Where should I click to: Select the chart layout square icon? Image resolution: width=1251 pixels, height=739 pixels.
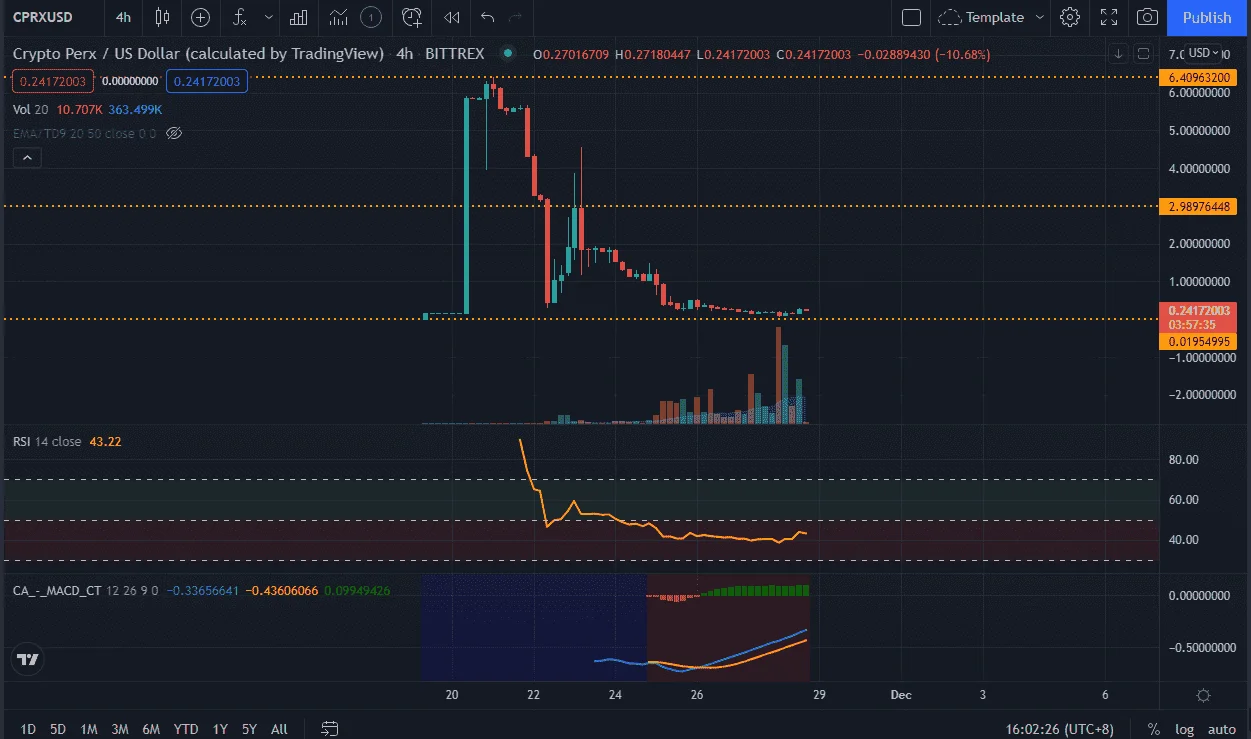point(910,17)
